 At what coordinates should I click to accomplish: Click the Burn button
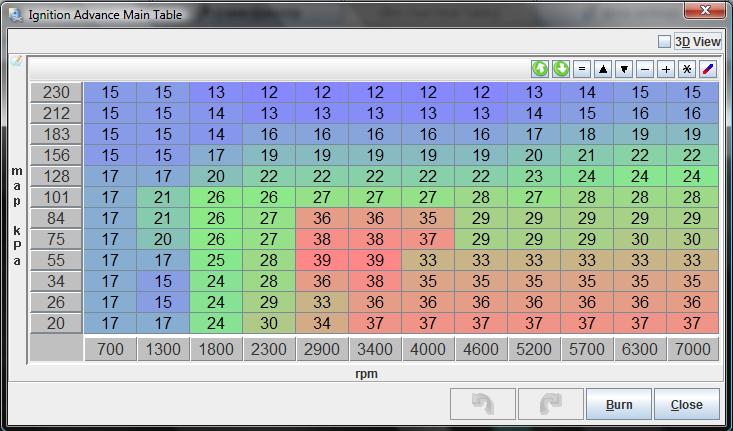tap(619, 404)
